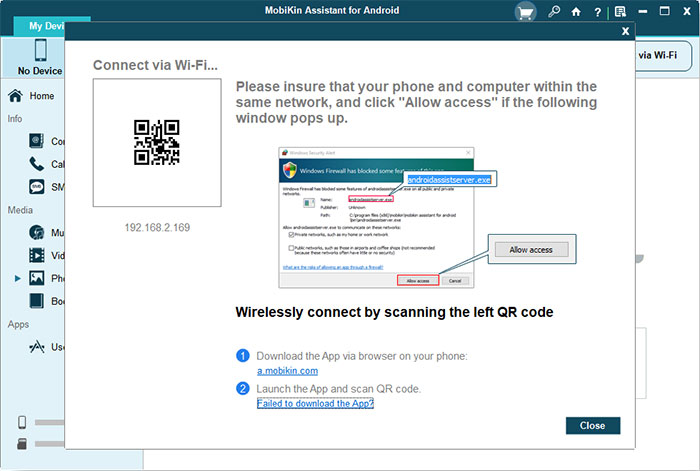700x471 pixels.
Task: Open SMS message bubble icon
Action: pyautogui.click(x=37, y=187)
